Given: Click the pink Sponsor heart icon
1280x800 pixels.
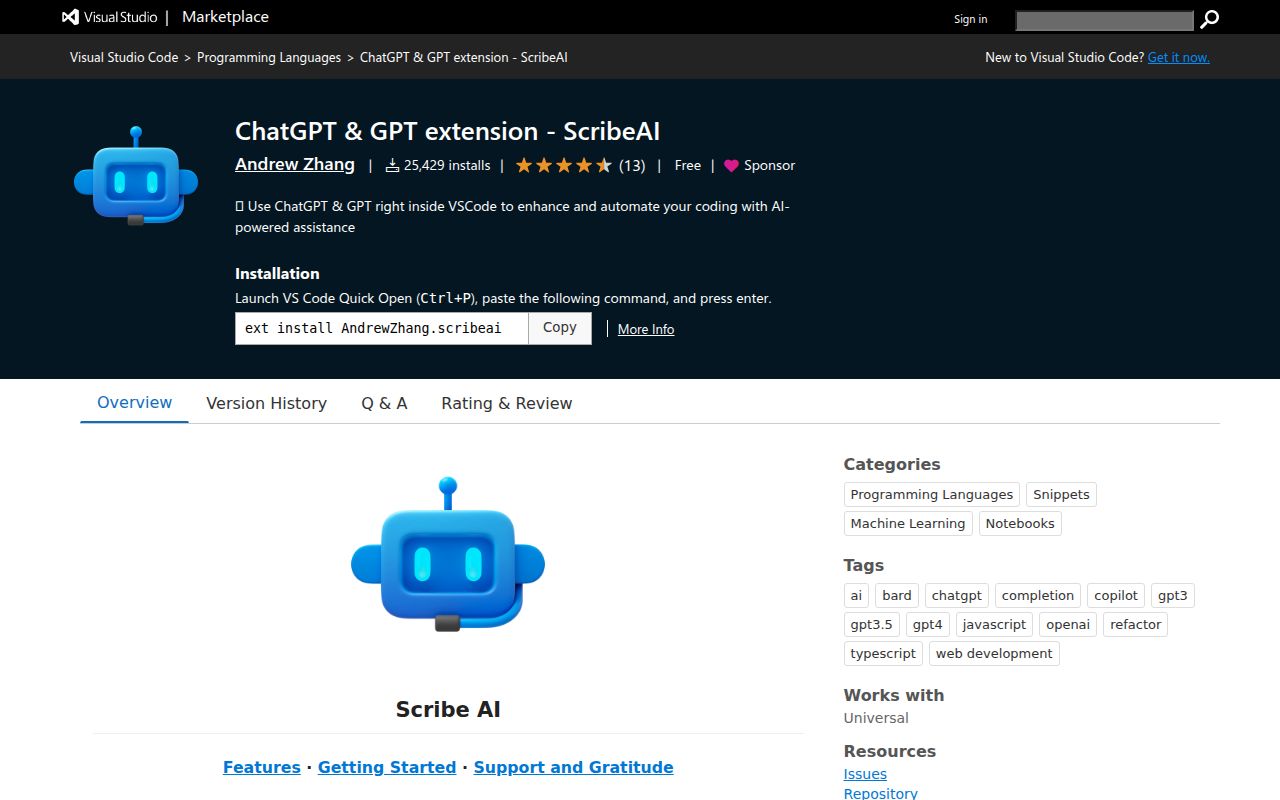Looking at the screenshot, I should pos(731,166).
